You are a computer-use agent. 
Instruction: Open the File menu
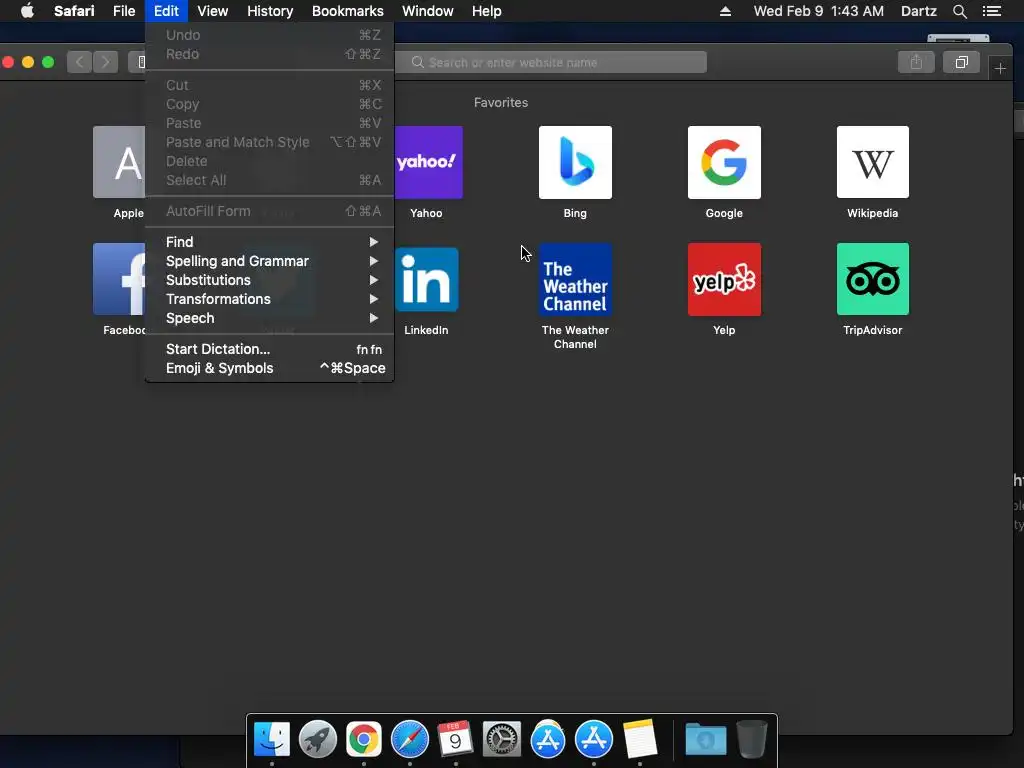point(124,11)
